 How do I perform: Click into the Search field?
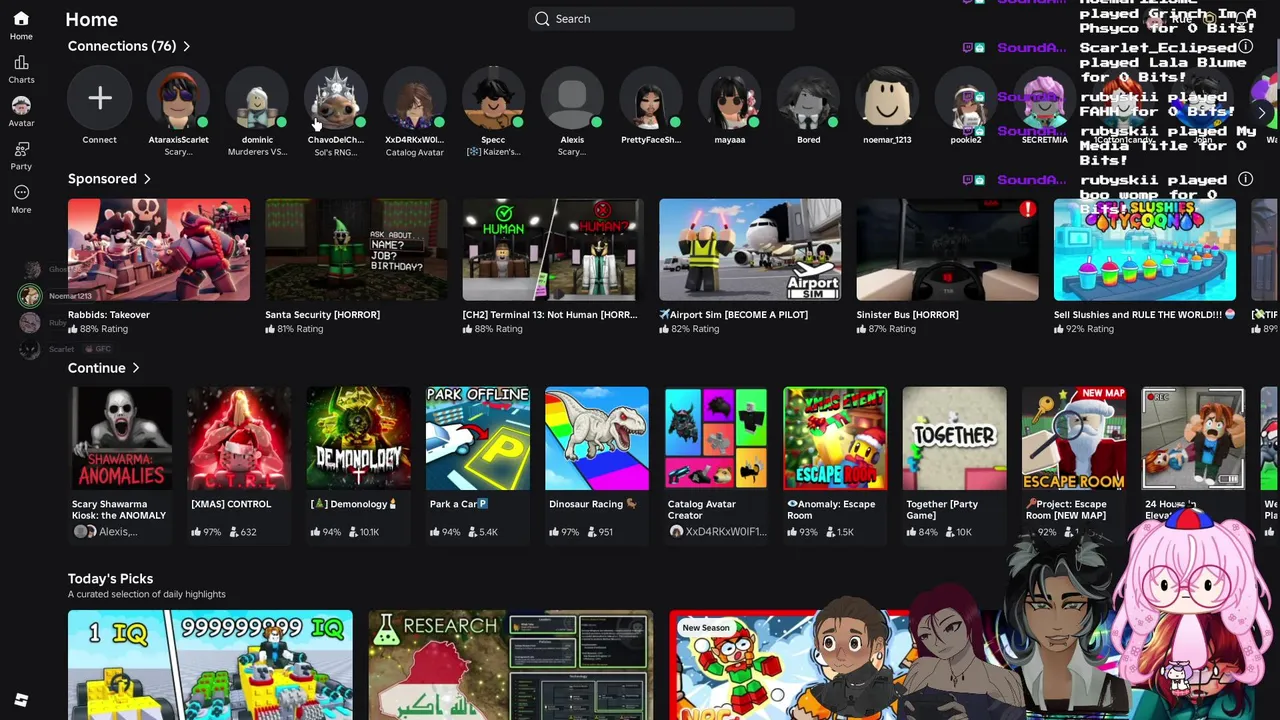[661, 19]
